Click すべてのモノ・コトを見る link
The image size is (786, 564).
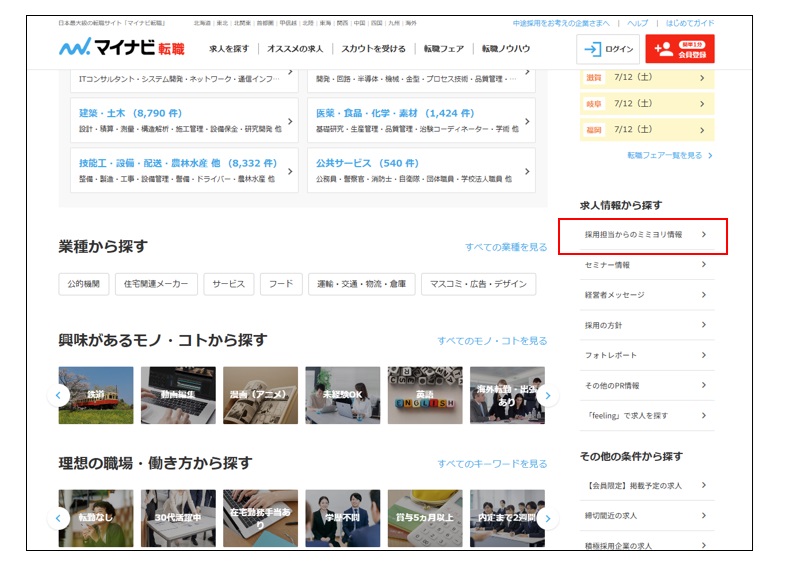click(x=492, y=341)
